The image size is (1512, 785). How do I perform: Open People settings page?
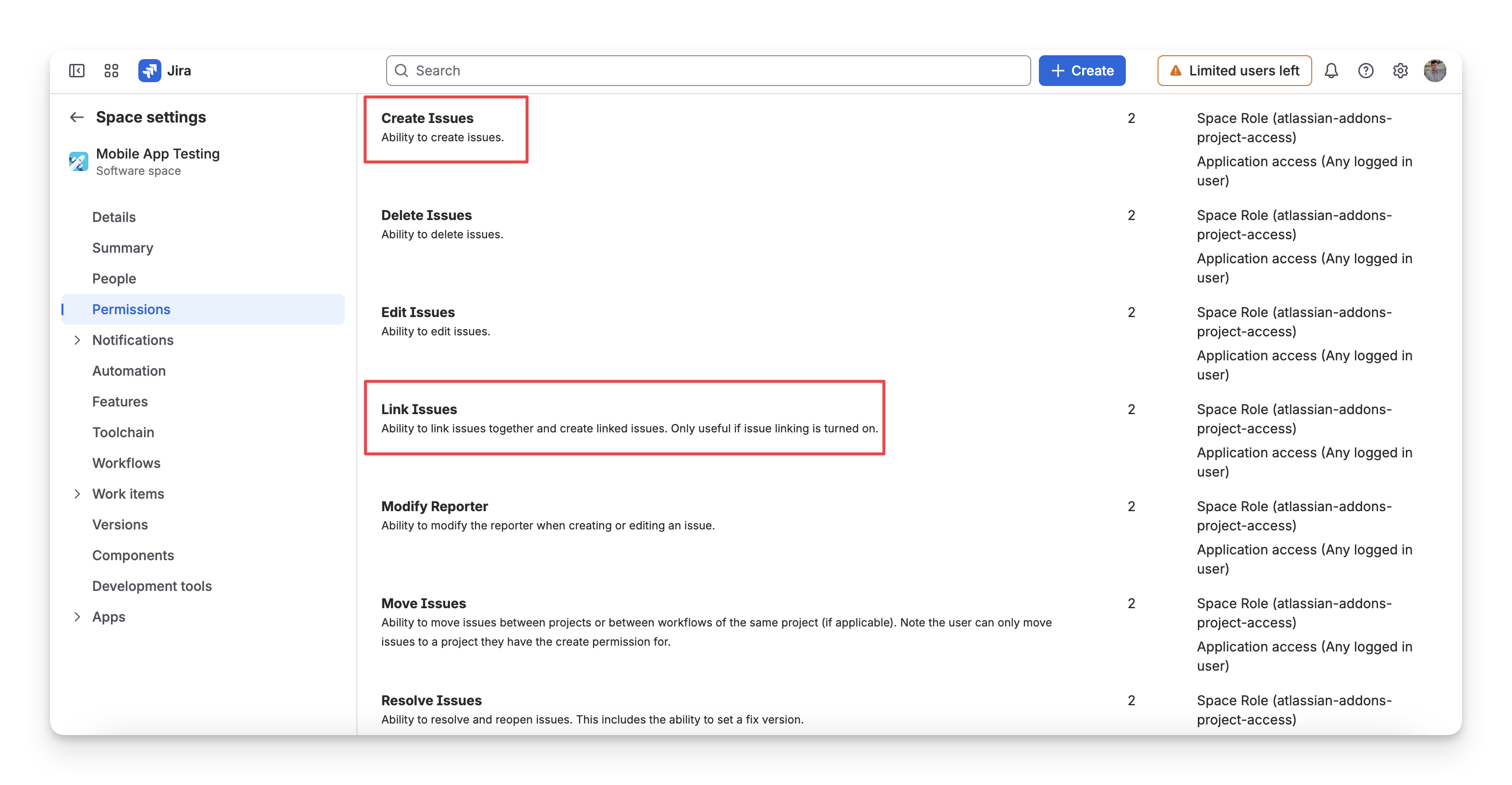[x=114, y=278]
